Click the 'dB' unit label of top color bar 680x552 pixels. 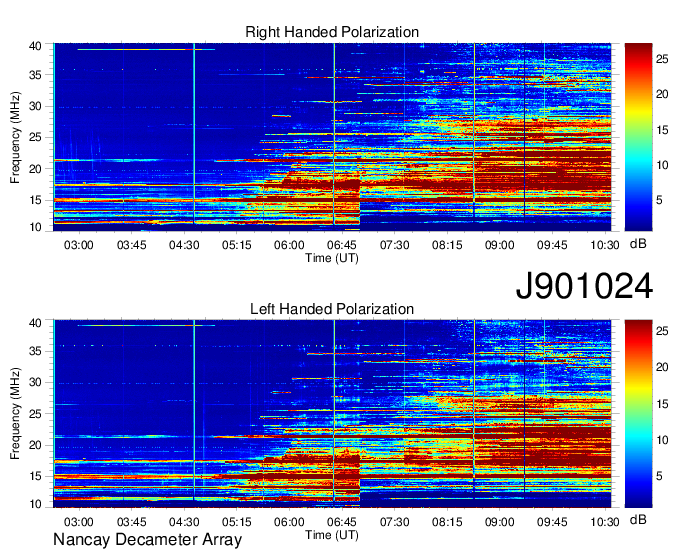tap(638, 244)
